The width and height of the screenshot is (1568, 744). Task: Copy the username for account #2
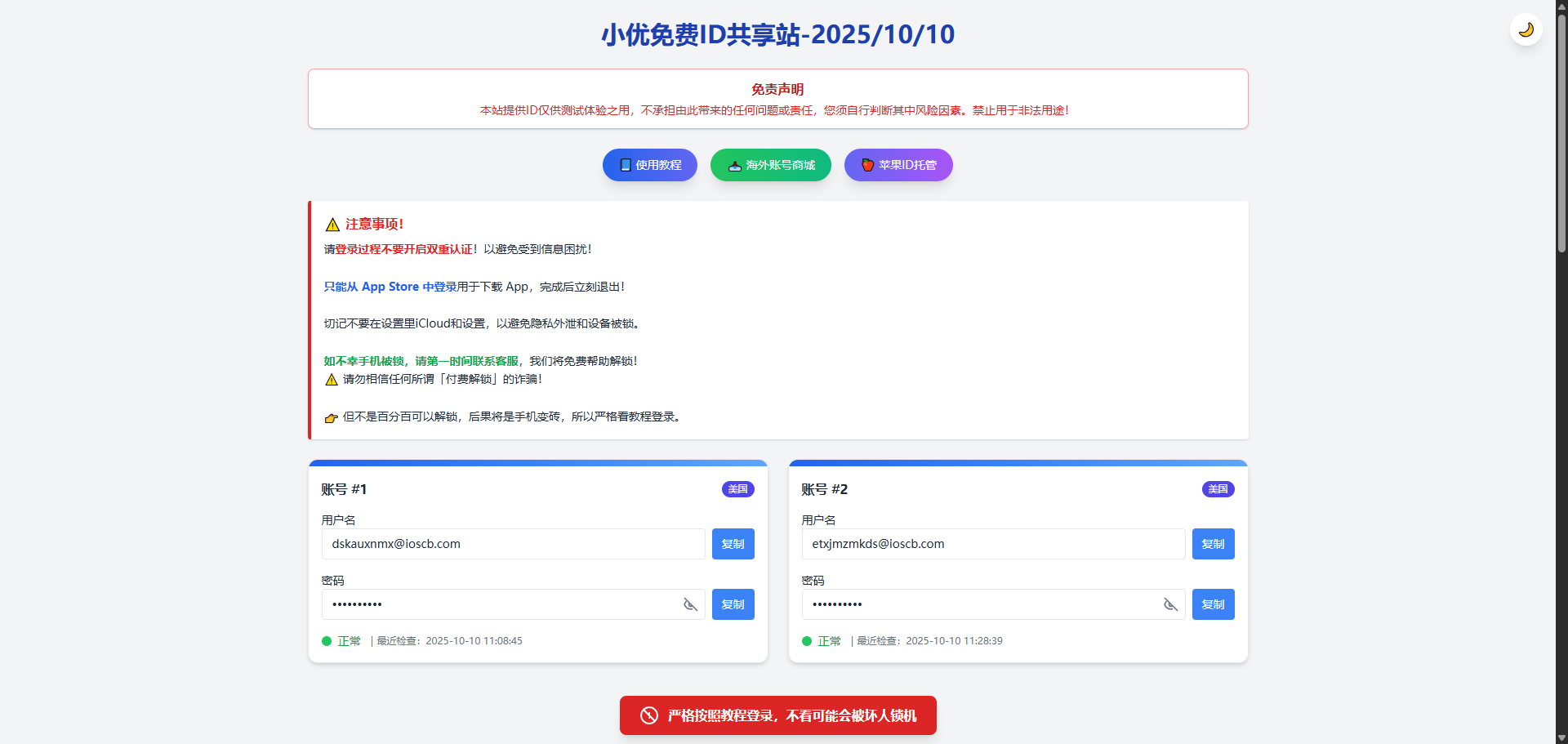[x=1213, y=544]
